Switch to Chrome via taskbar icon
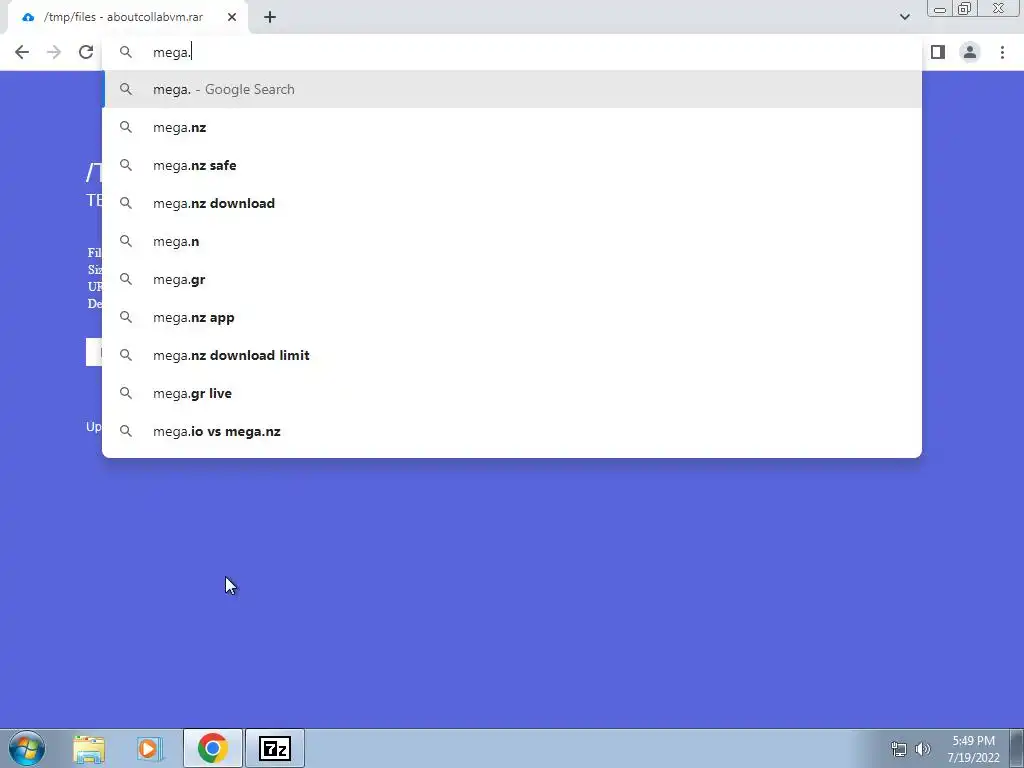 212,748
